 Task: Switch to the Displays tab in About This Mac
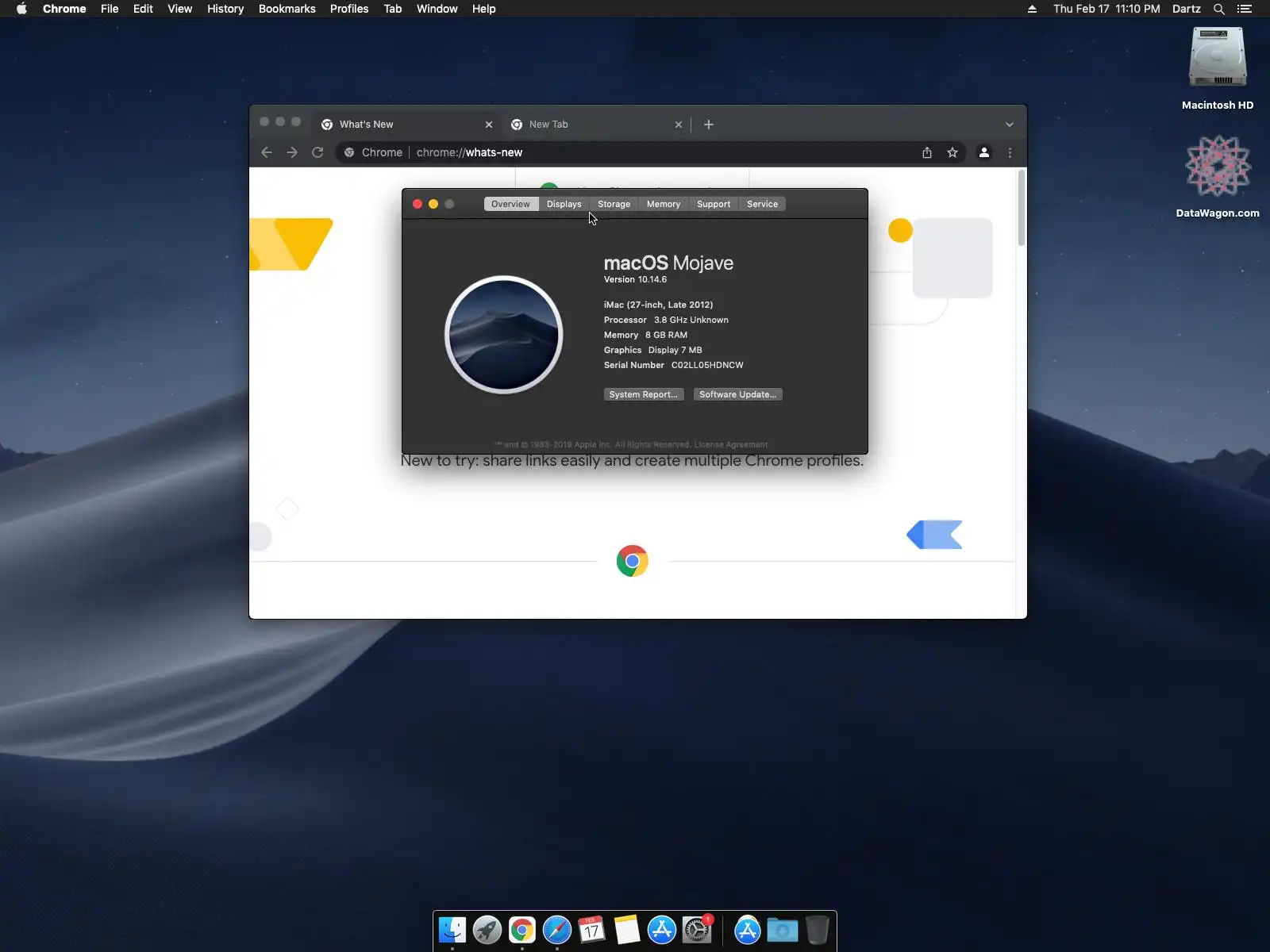click(x=564, y=204)
